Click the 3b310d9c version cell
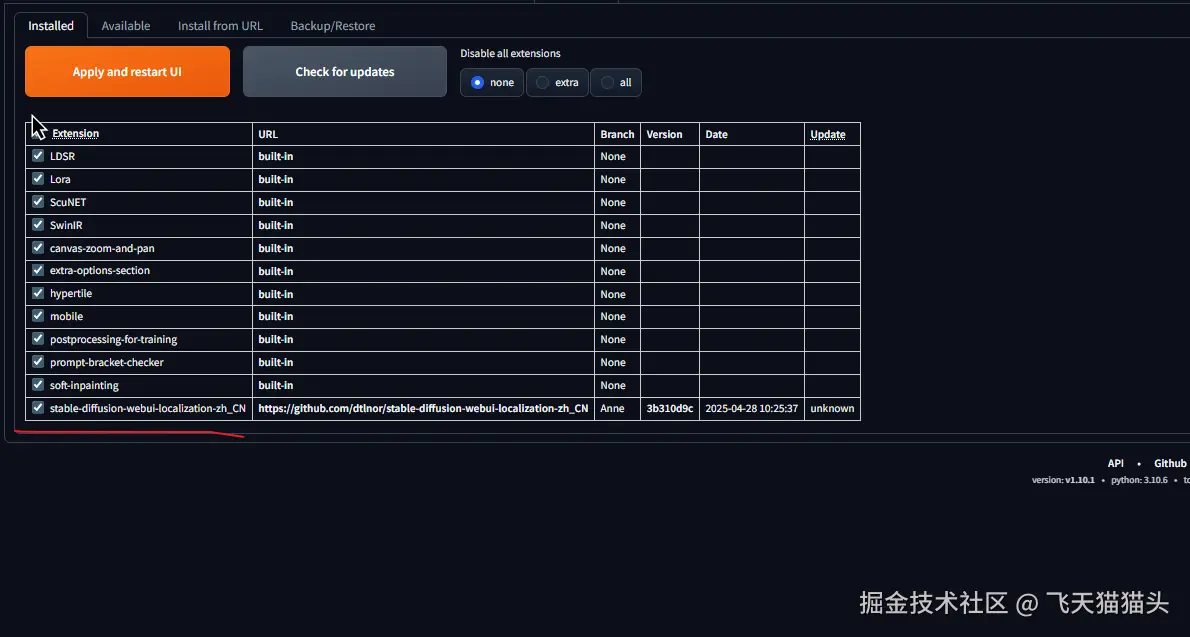The width and height of the screenshot is (1190, 637). pyautogui.click(x=669, y=408)
